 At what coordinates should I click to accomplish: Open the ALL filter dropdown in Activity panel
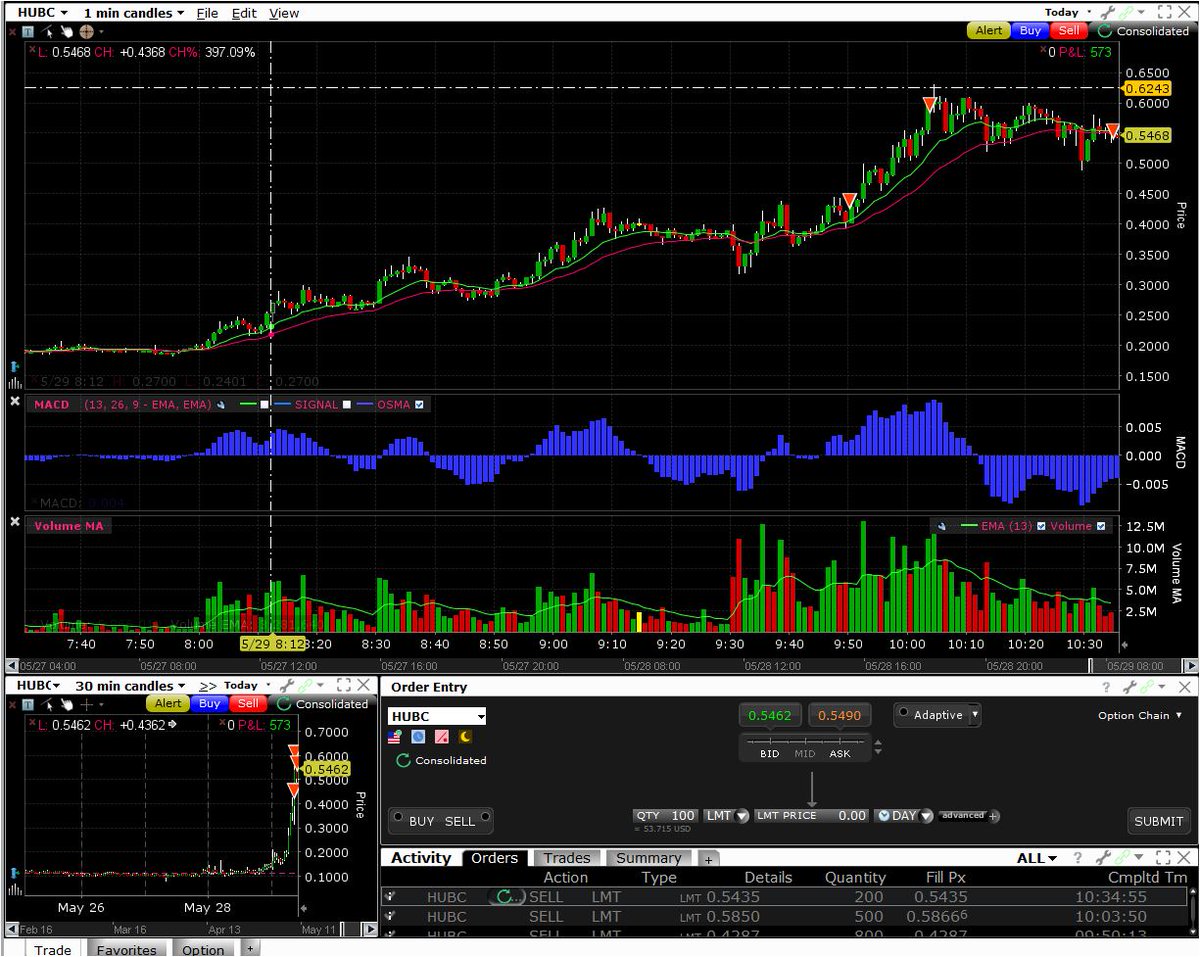(1037, 858)
